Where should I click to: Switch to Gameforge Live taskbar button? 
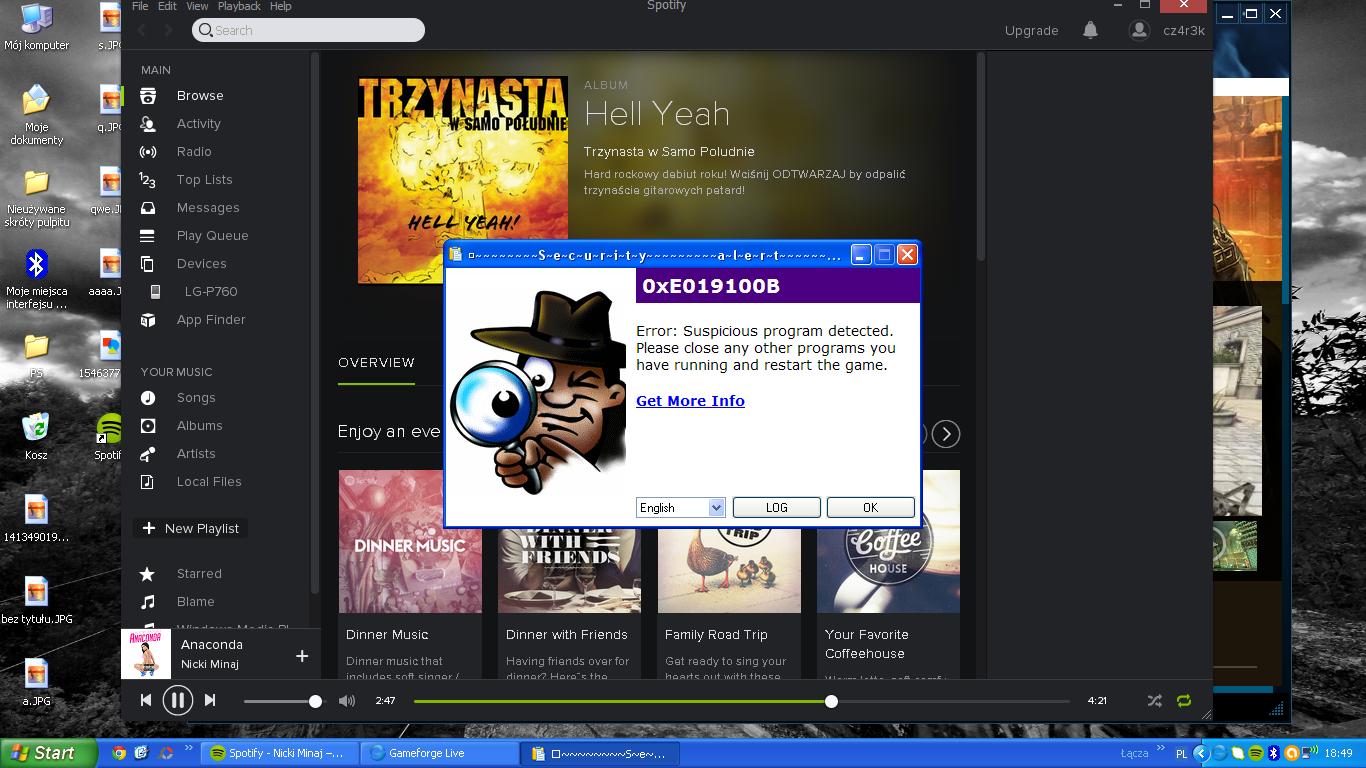point(440,753)
